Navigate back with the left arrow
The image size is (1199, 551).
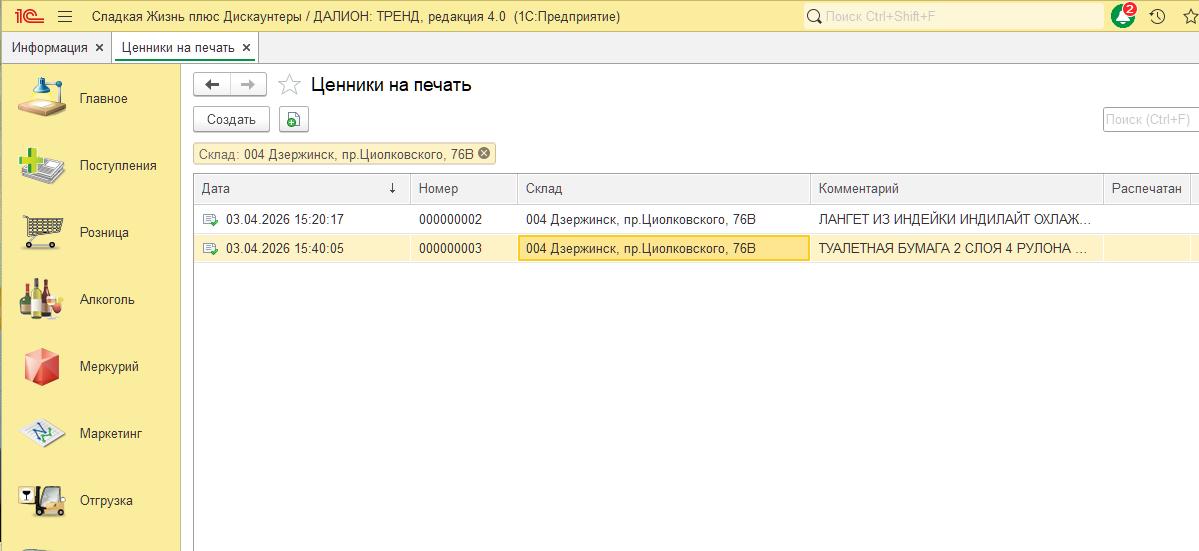(x=212, y=85)
